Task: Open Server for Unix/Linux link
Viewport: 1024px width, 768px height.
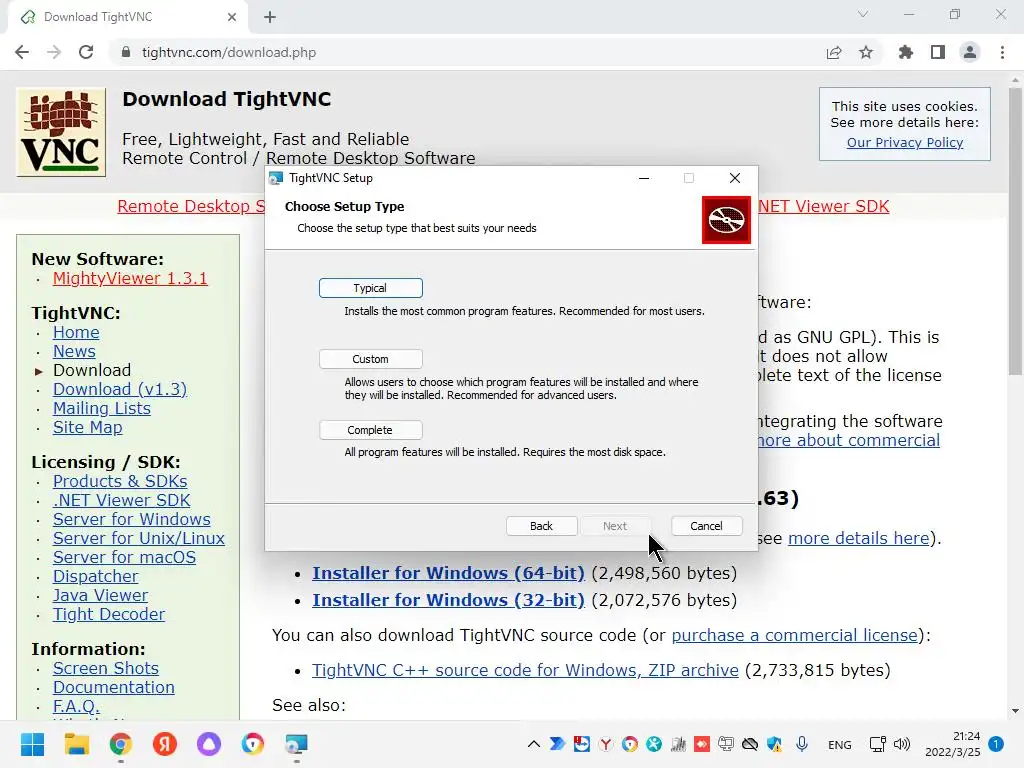Action: [x=138, y=538]
